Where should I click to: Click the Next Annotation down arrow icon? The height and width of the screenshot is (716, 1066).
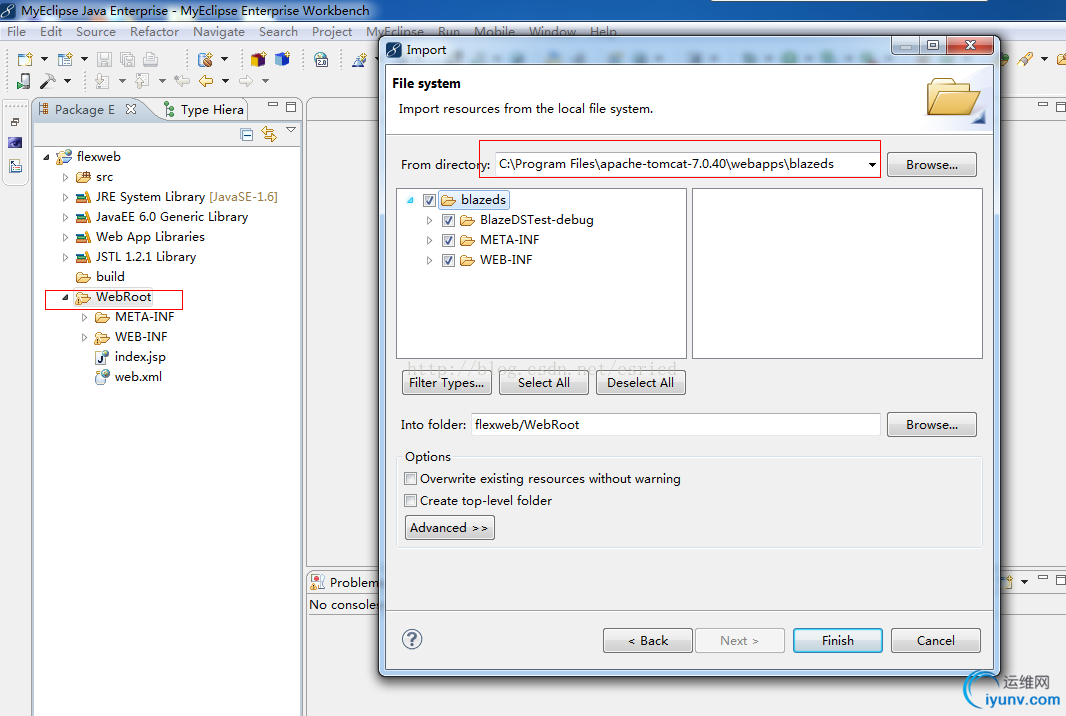tap(102, 81)
